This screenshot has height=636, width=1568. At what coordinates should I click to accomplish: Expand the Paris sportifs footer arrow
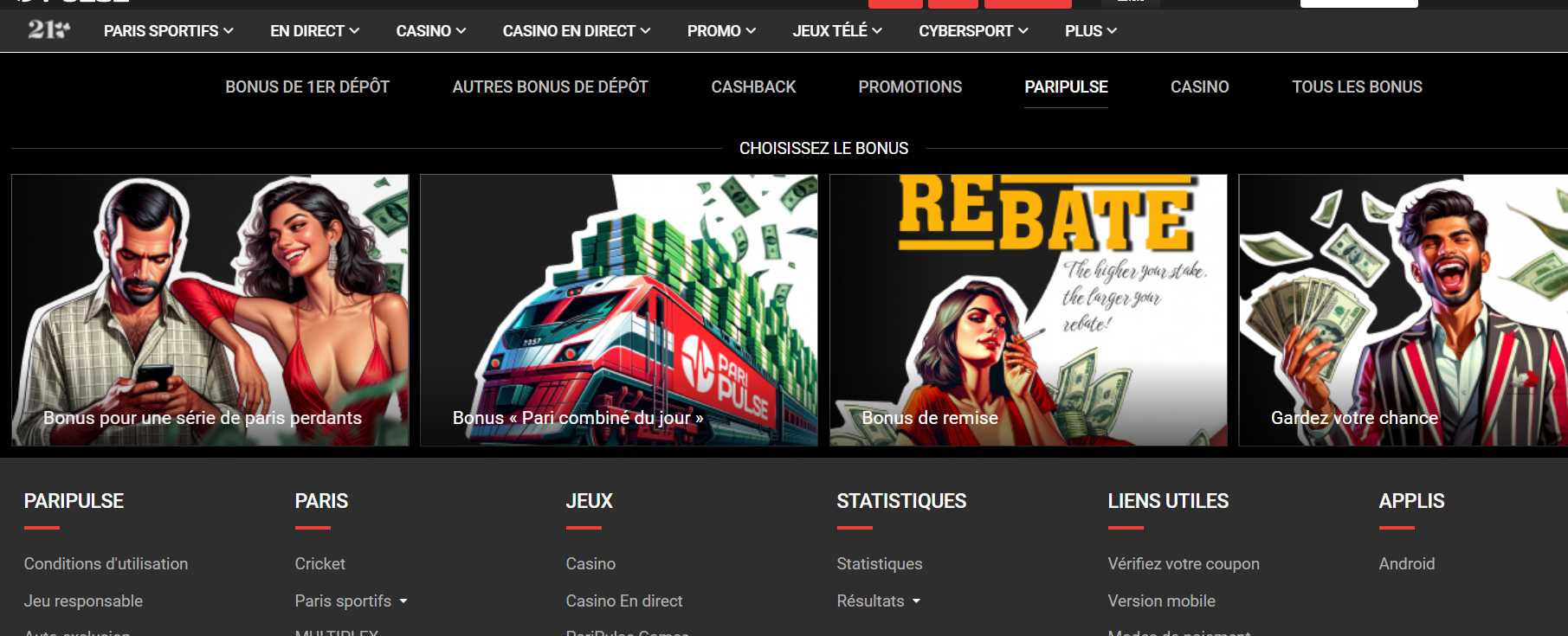click(403, 601)
